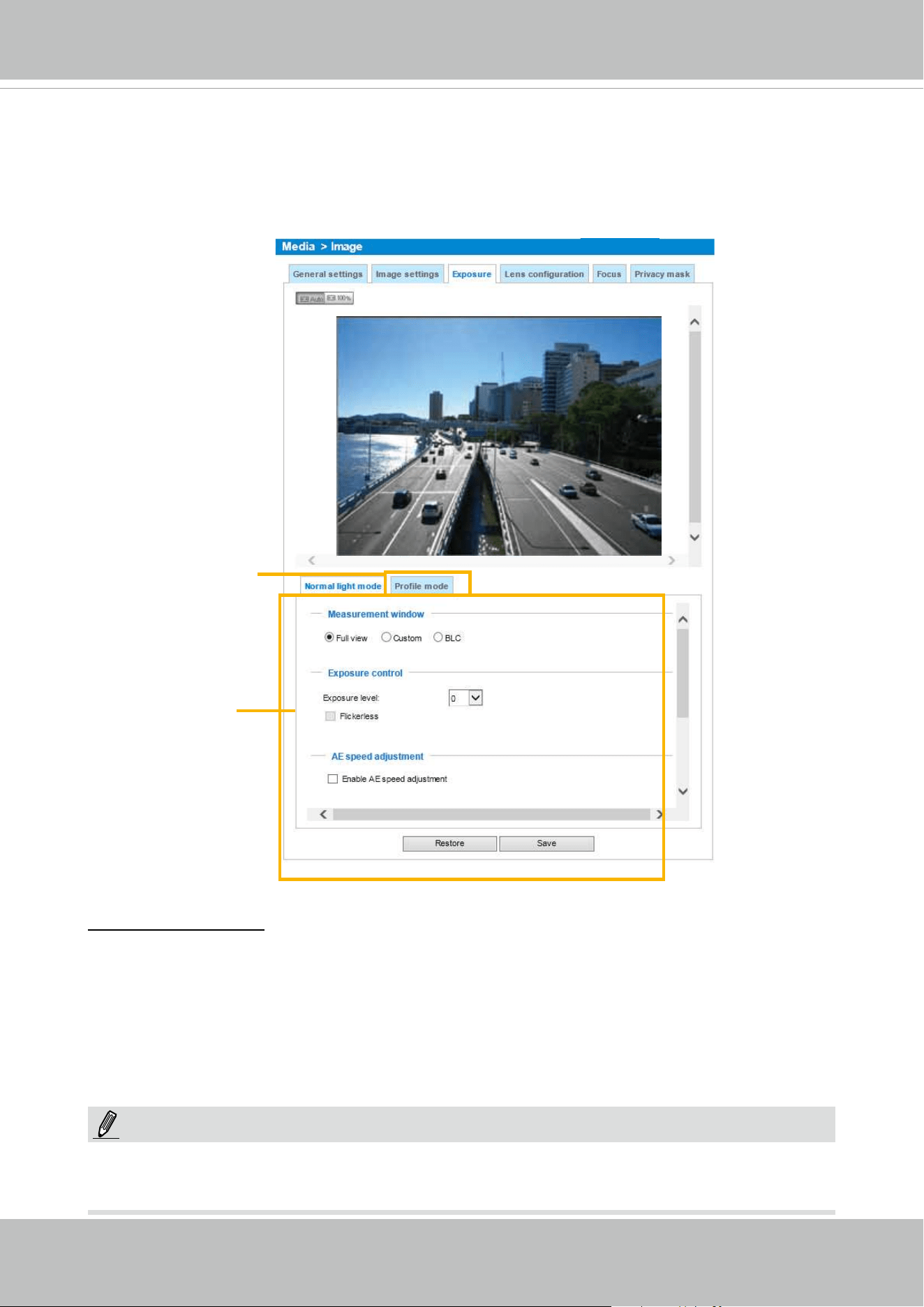924x1307 pixels.
Task: Open the Exposure level dropdown
Action: [465, 697]
